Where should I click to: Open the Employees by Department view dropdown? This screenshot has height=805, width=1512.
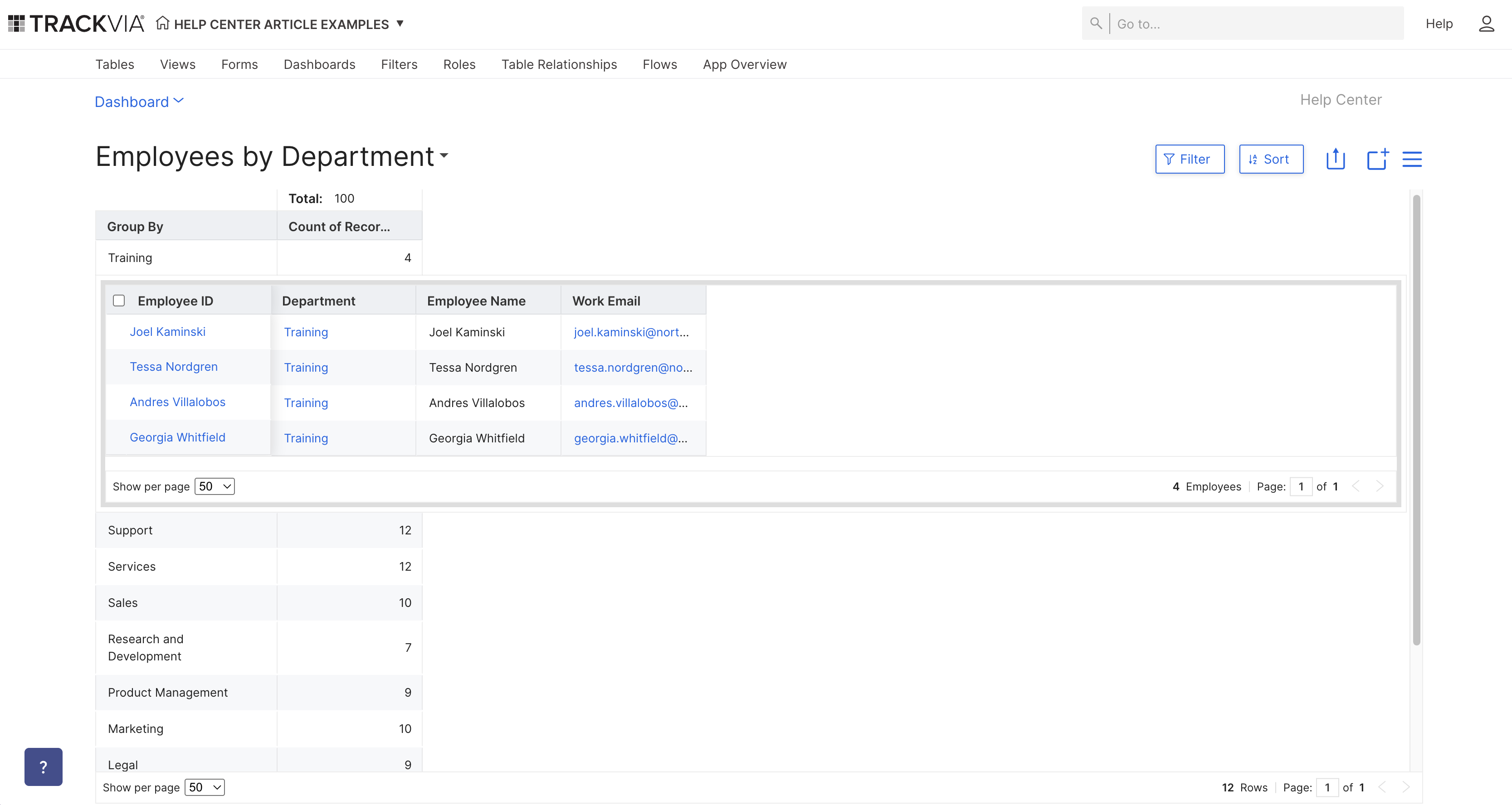(444, 156)
